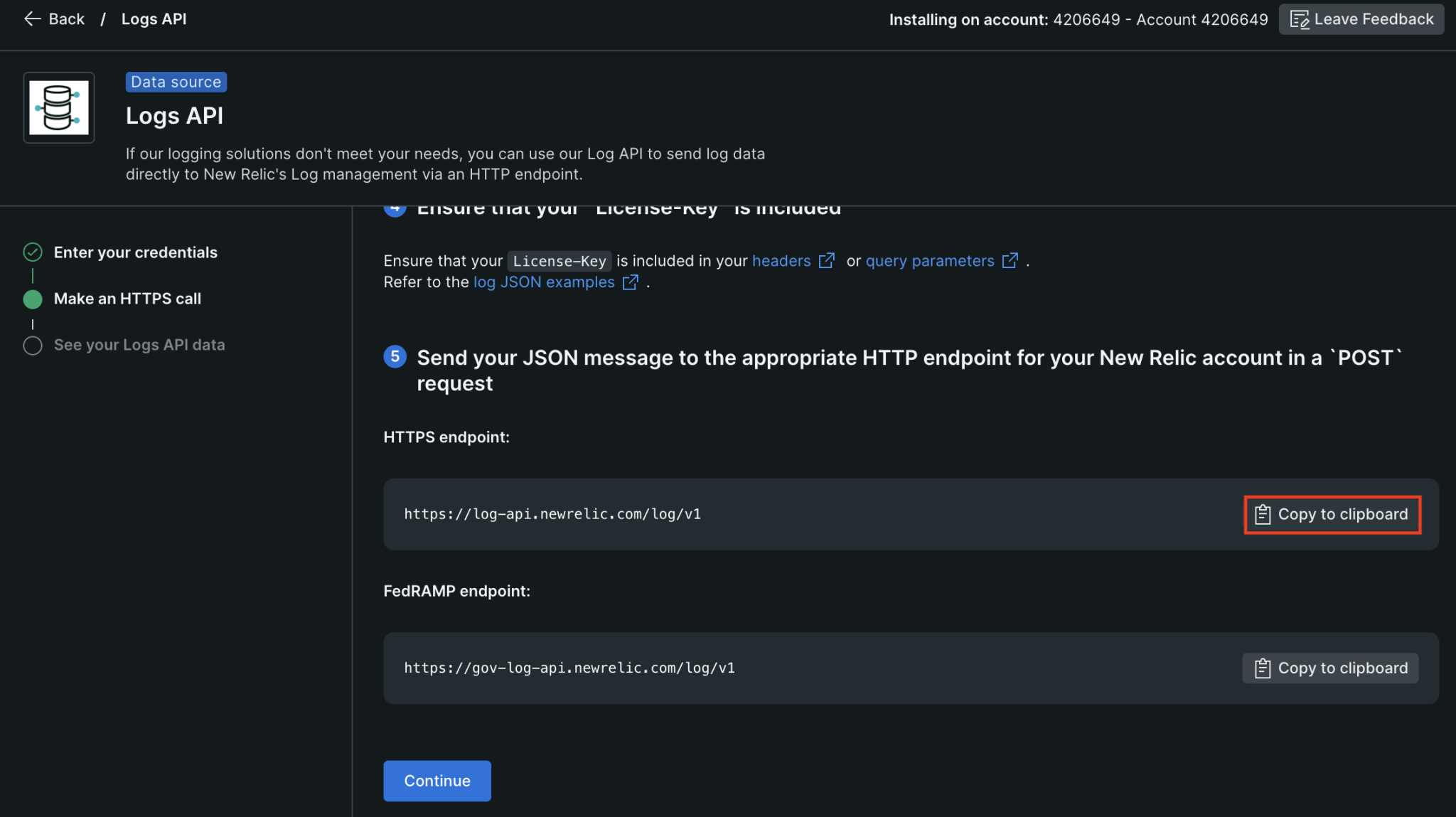The width and height of the screenshot is (1456, 817).
Task: Select the filled circle for Make an HTTPS call
Action: coord(33,299)
